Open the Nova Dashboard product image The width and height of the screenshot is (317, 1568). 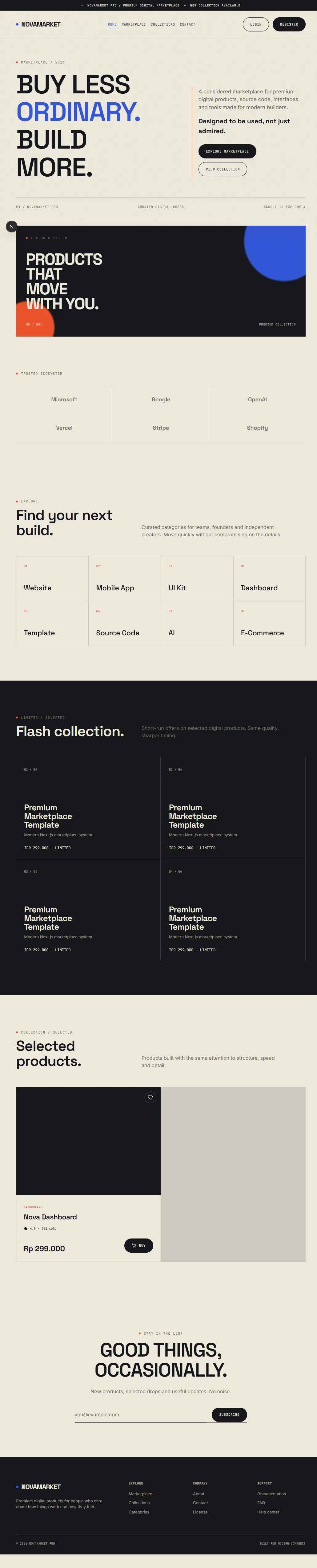pyautogui.click(x=88, y=1141)
